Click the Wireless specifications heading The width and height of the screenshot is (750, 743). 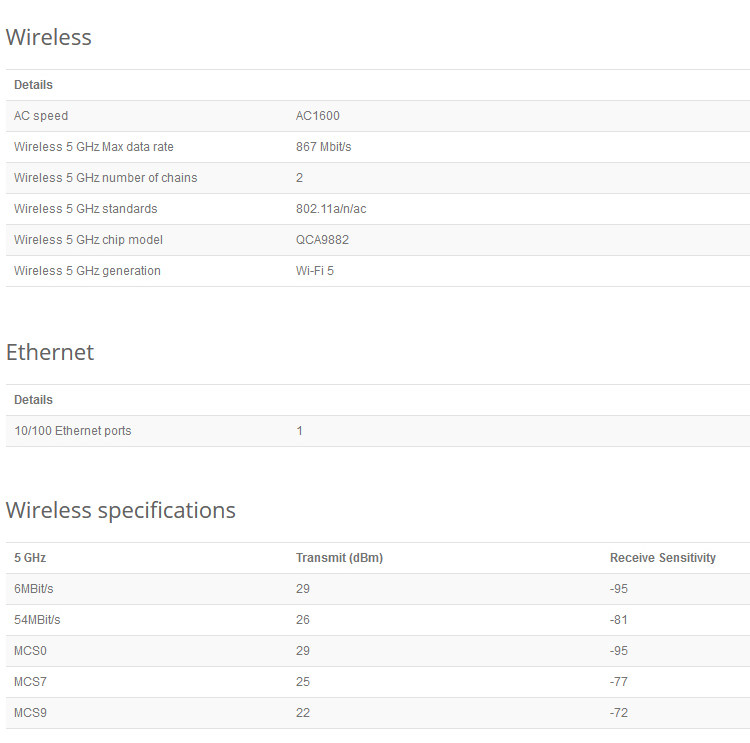pos(121,511)
